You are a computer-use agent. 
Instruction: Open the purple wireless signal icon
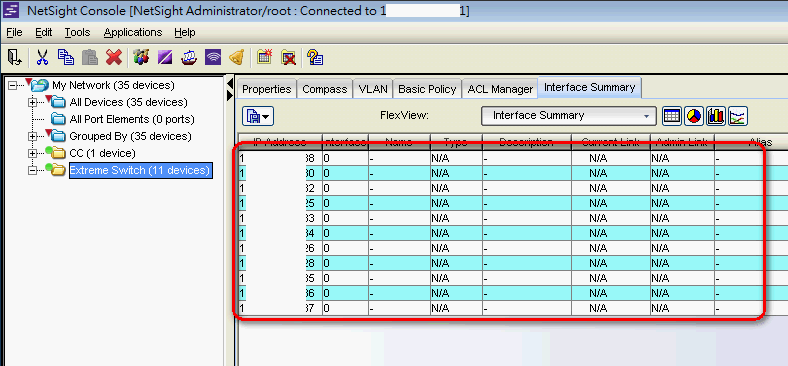pos(214,57)
